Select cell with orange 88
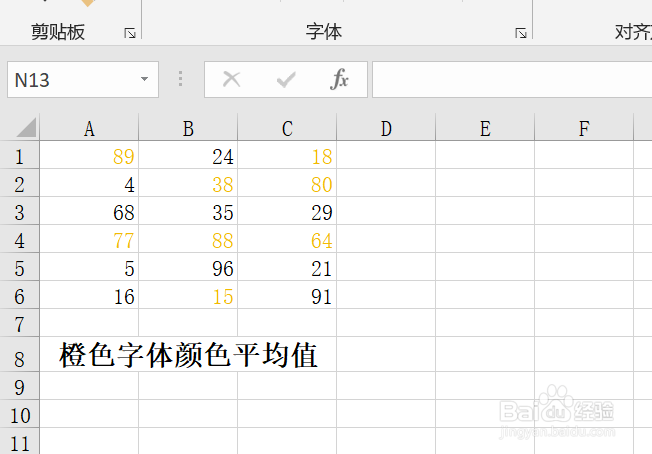 point(188,239)
